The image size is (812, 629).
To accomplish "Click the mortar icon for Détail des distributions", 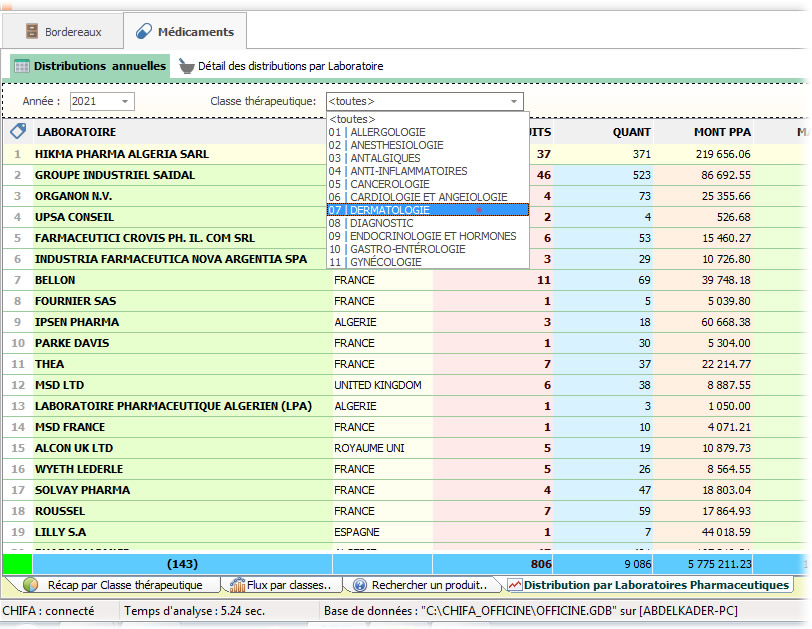I will [186, 66].
